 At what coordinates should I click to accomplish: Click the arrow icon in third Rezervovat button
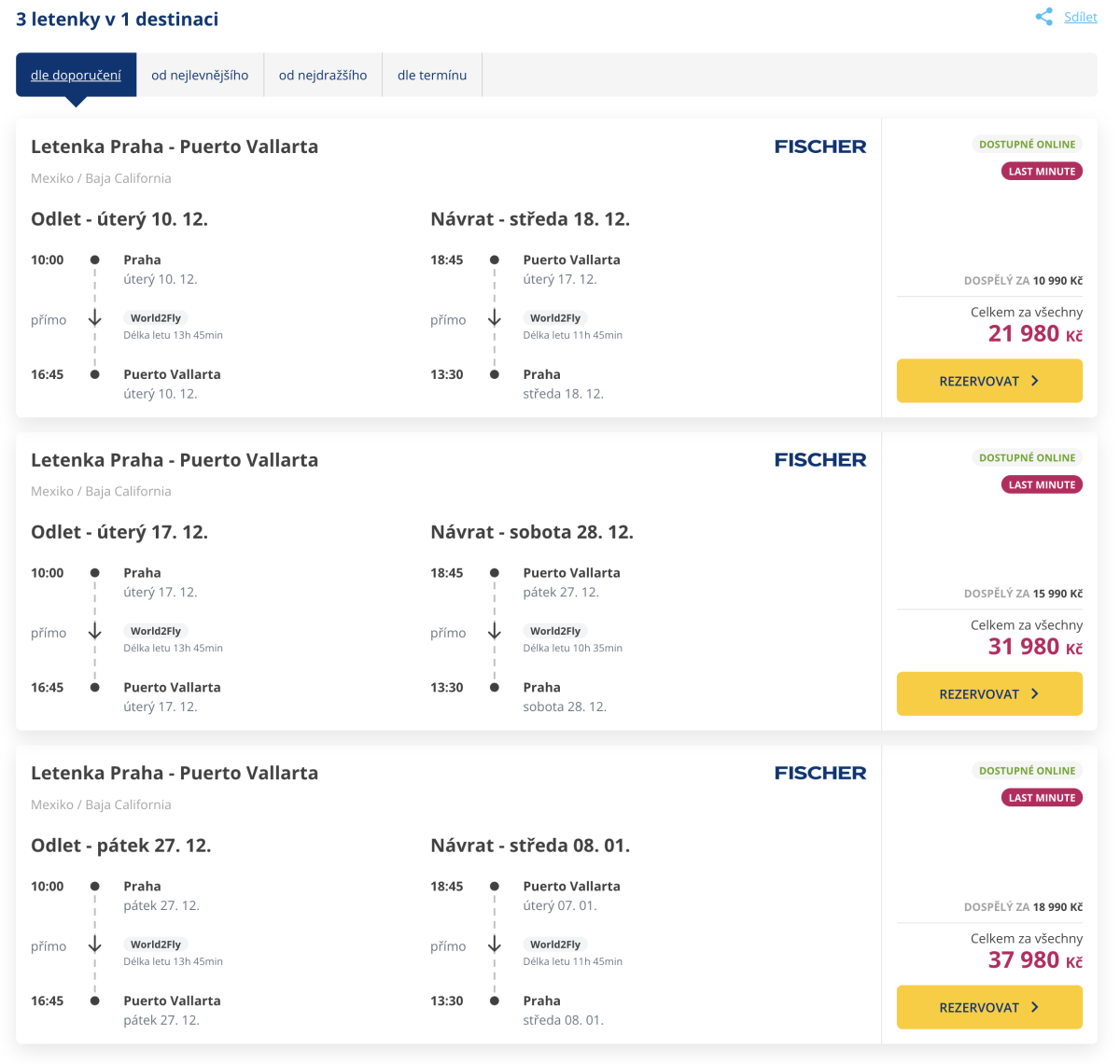click(1035, 1007)
